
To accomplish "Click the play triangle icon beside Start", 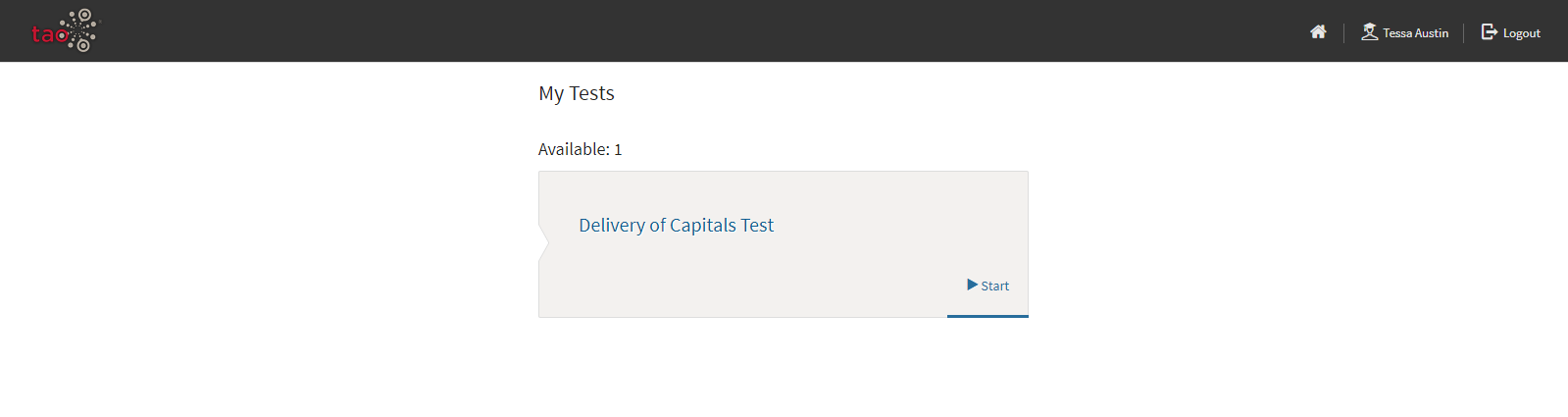I will click(972, 285).
